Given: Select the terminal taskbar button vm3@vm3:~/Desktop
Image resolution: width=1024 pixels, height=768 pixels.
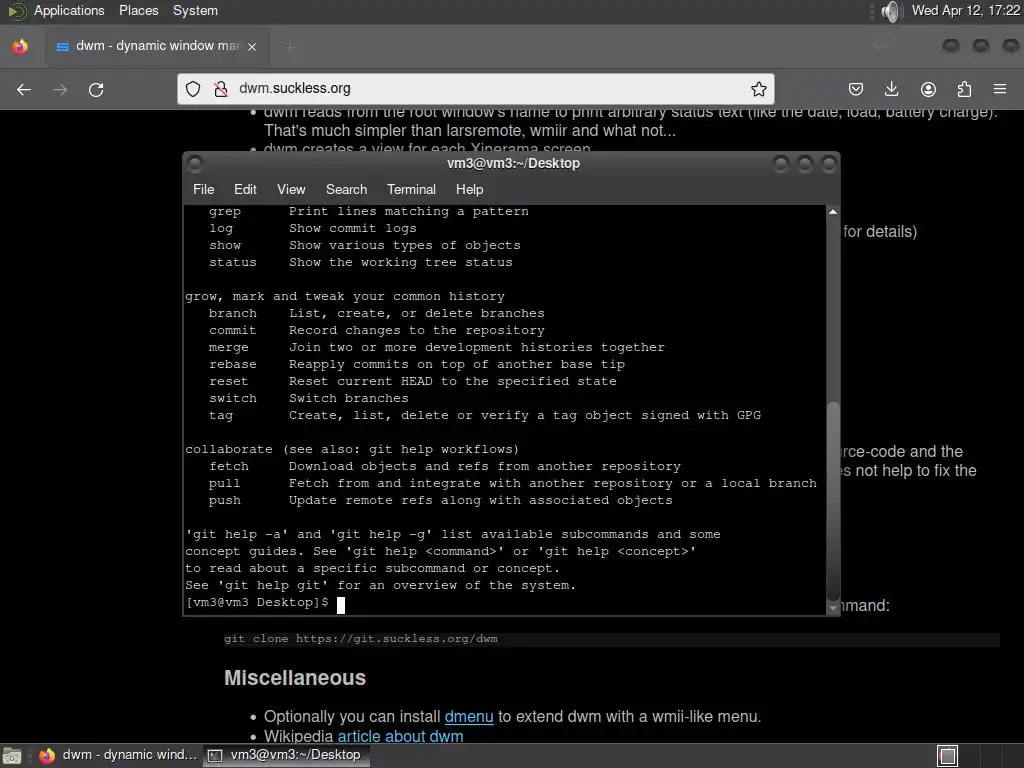Looking at the screenshot, I should point(285,755).
